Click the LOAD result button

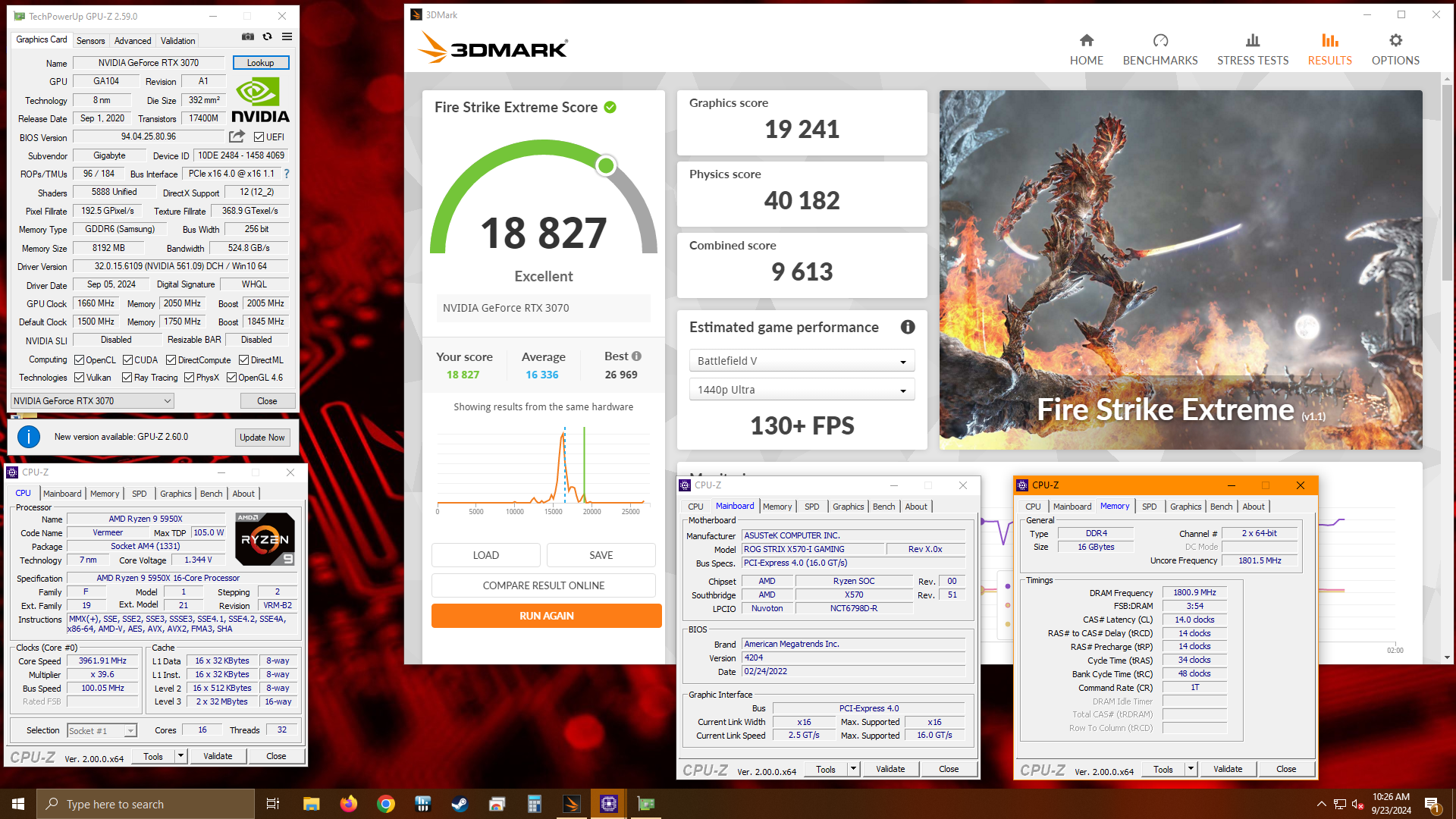(x=485, y=555)
